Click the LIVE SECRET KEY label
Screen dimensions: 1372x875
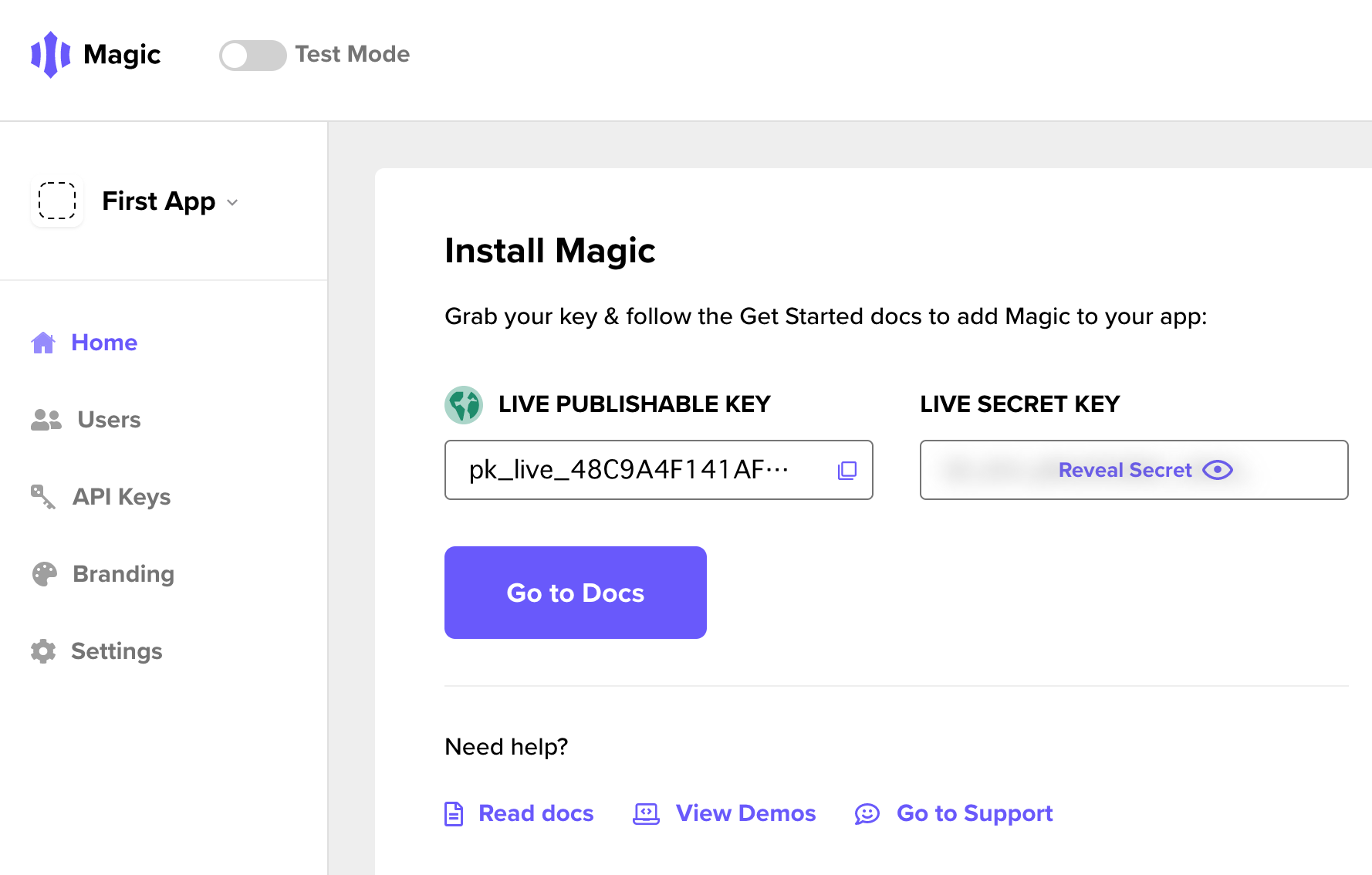[1019, 404]
